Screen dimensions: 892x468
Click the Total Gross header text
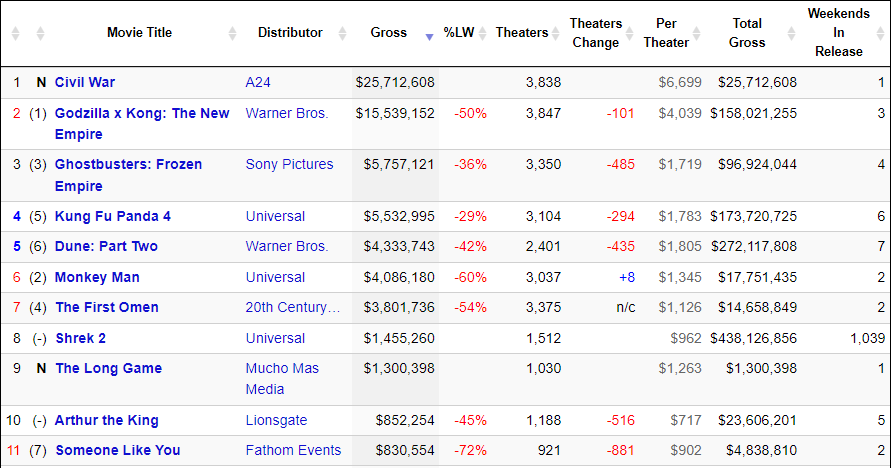tap(747, 33)
